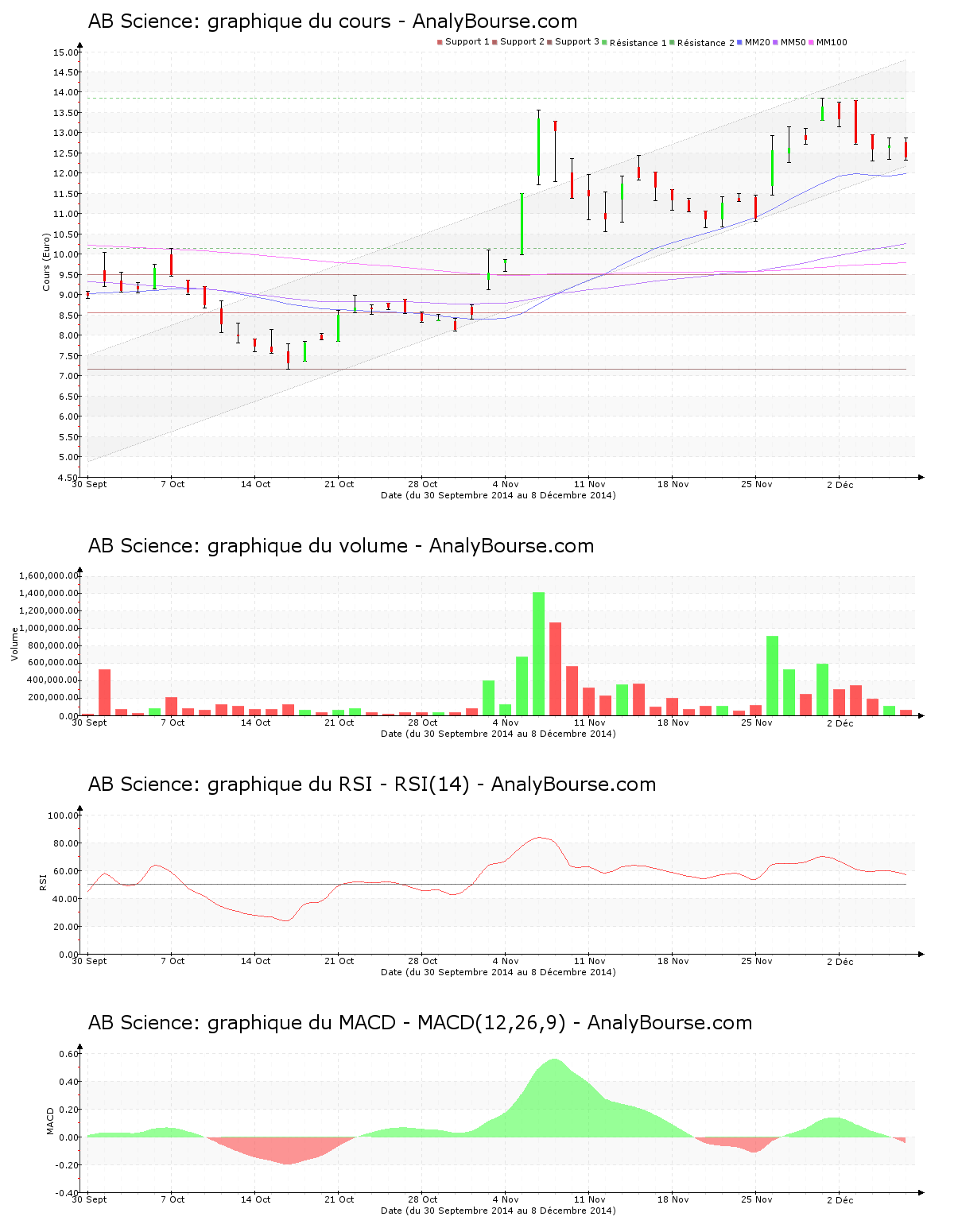Click '2 Déc' date on price chart
This screenshot has height=1232, width=954.
840,484
